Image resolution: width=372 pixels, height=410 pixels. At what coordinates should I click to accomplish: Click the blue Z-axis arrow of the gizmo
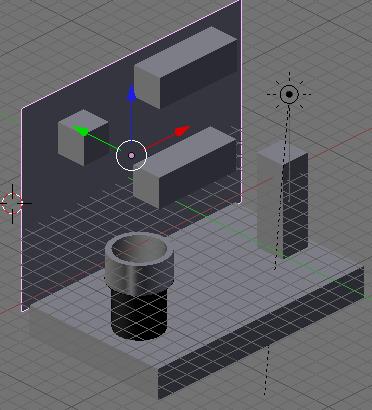[131, 93]
